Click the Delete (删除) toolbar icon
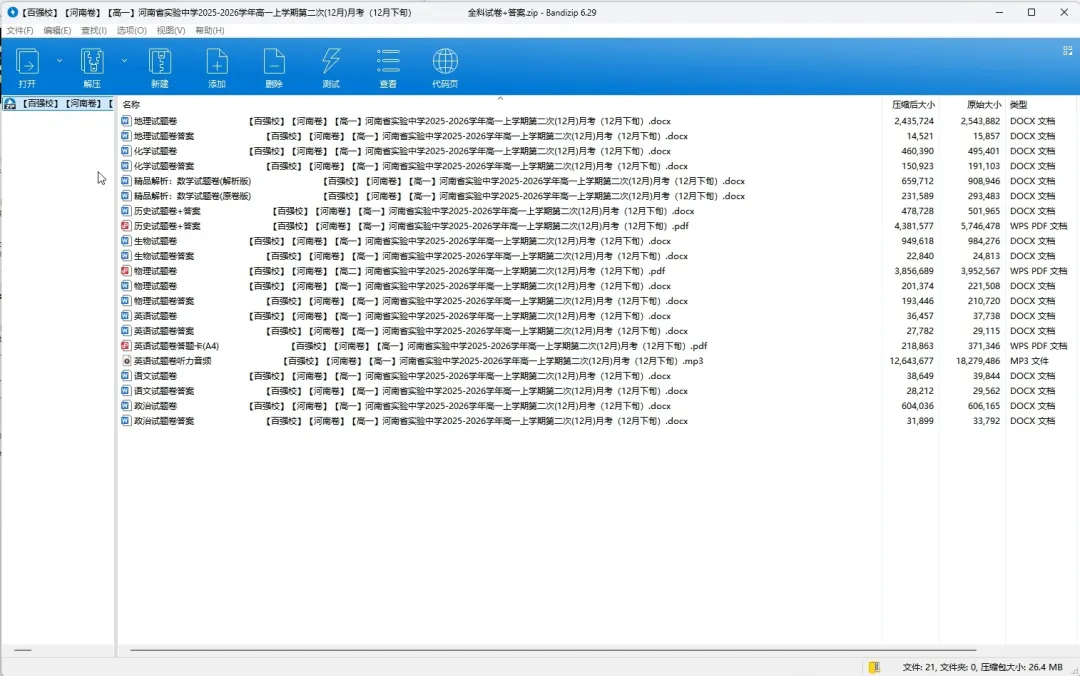Screen dimensions: 1080x676 pyautogui.click(x=274, y=68)
